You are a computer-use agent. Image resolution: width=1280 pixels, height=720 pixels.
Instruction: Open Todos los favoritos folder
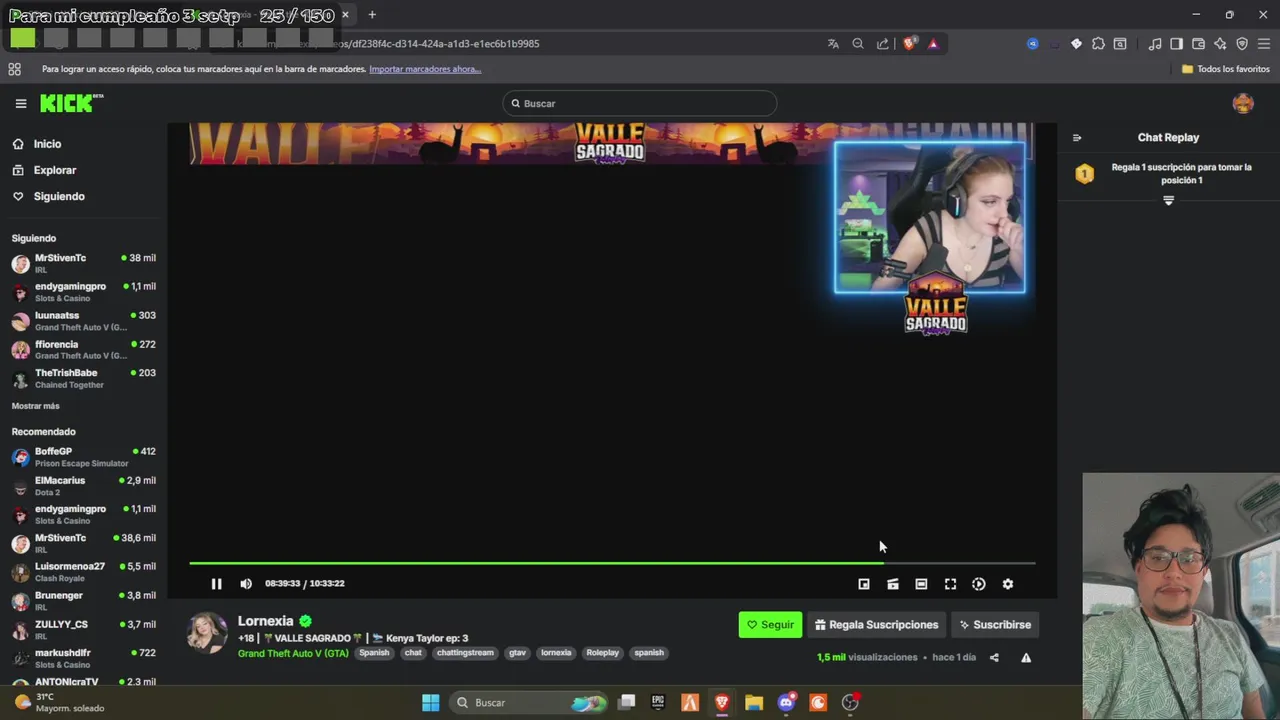click(x=1225, y=69)
